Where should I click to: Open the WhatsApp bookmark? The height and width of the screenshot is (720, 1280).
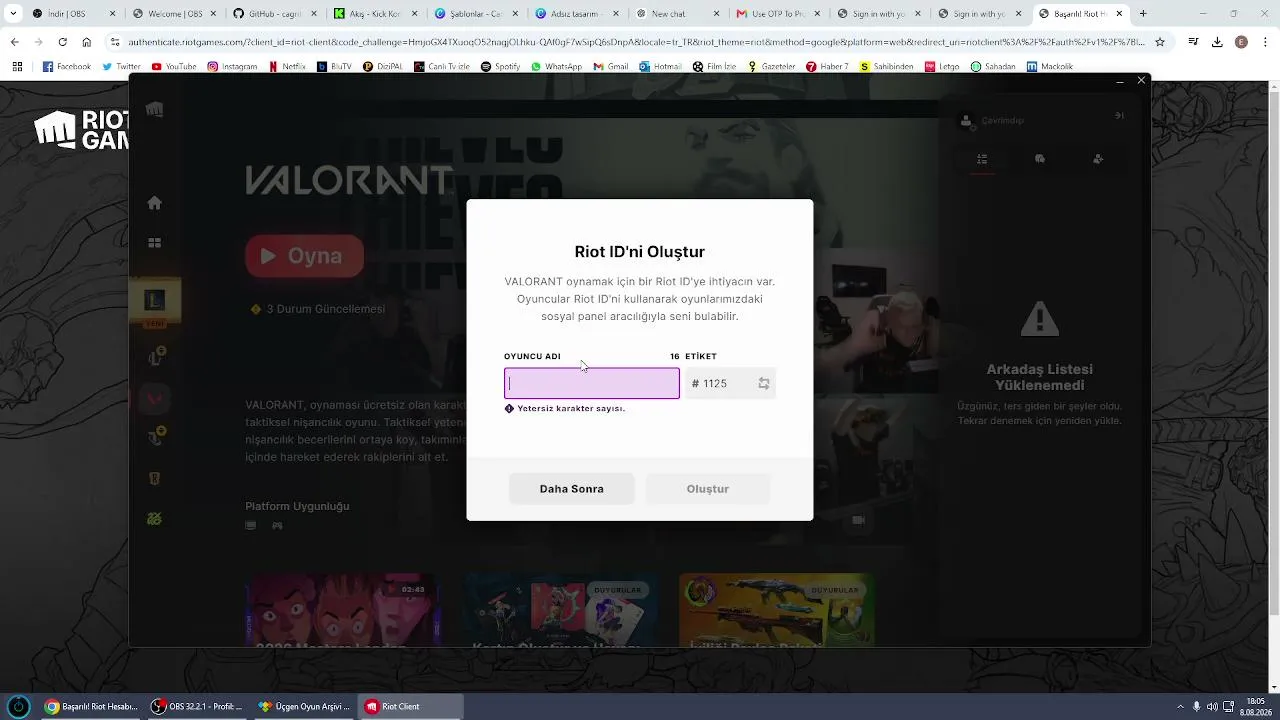557,67
